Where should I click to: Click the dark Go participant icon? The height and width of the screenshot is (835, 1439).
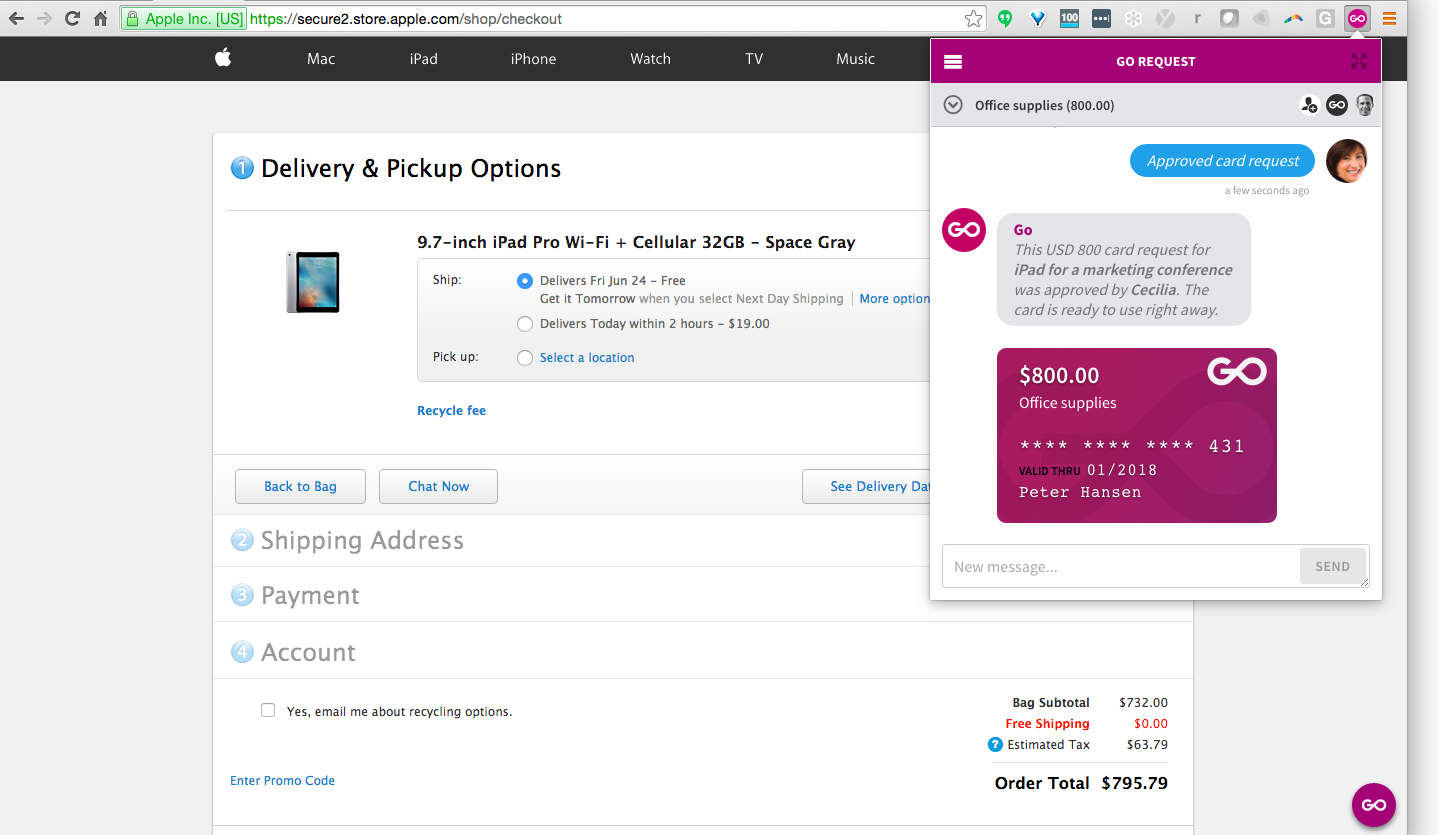click(1337, 105)
